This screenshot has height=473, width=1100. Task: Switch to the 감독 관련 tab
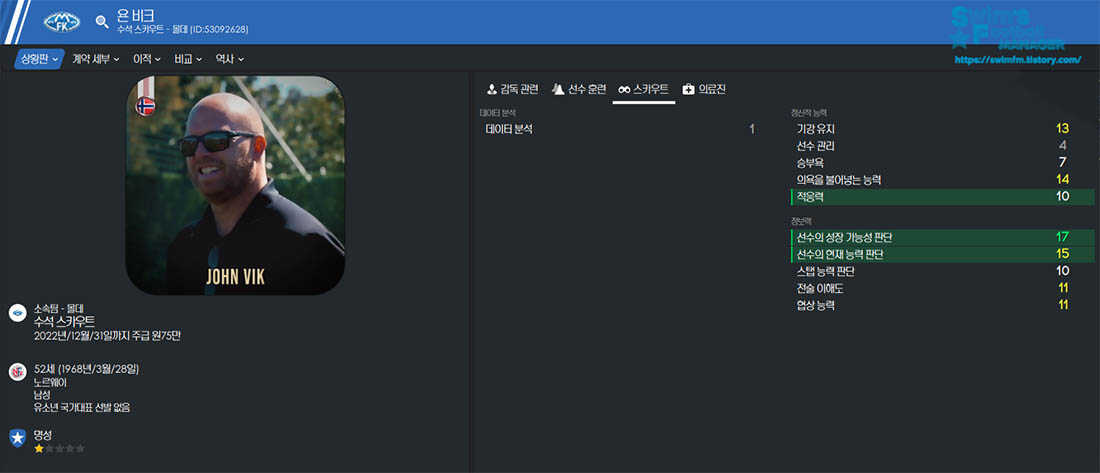[x=512, y=89]
